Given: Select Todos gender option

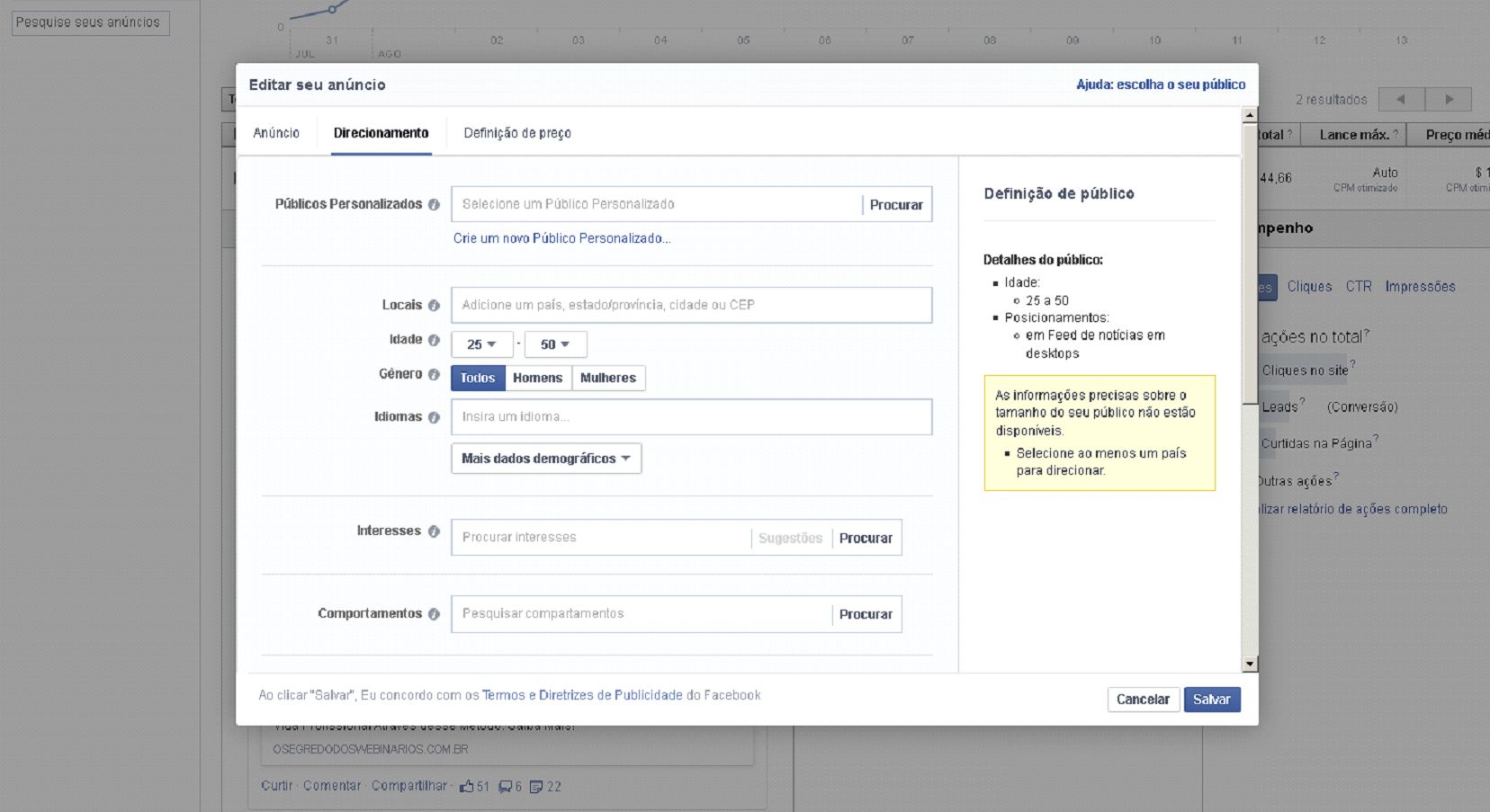Looking at the screenshot, I should point(478,379).
